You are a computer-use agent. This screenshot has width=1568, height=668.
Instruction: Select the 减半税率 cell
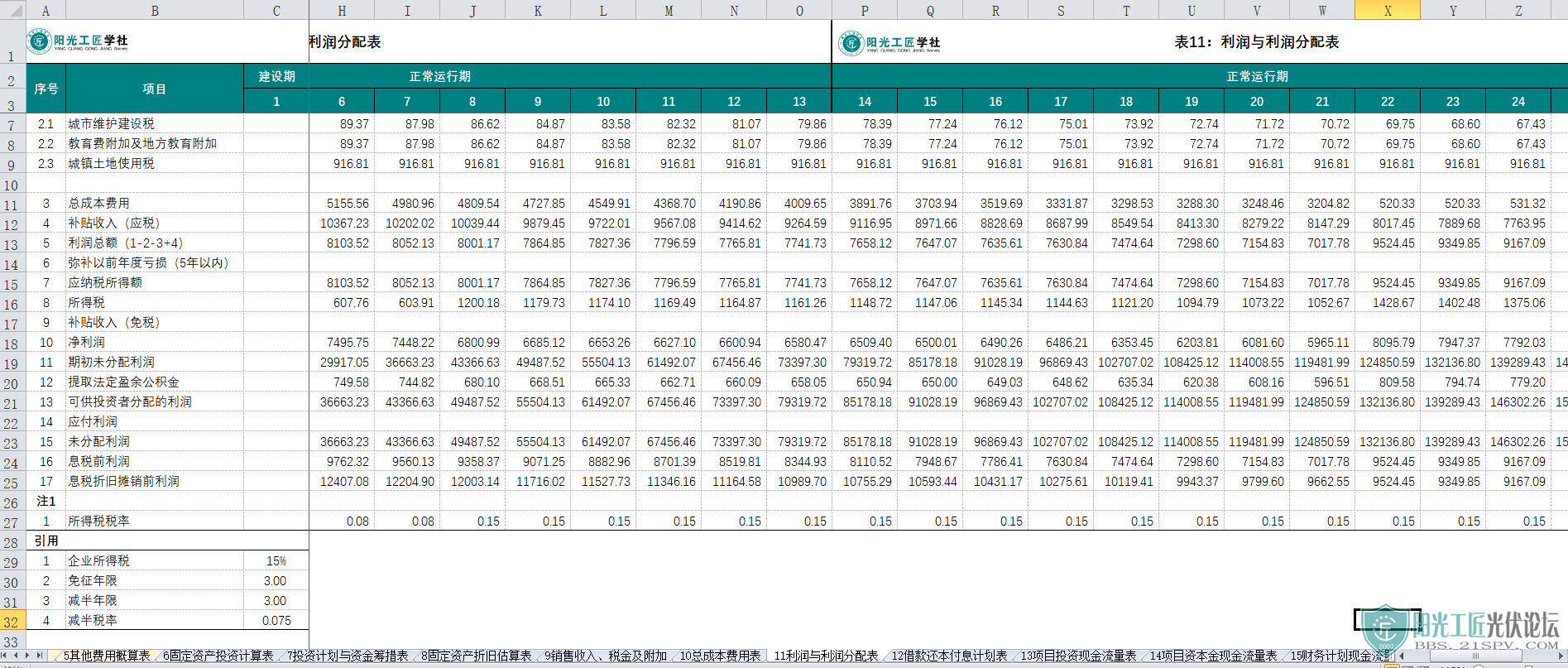[x=155, y=621]
